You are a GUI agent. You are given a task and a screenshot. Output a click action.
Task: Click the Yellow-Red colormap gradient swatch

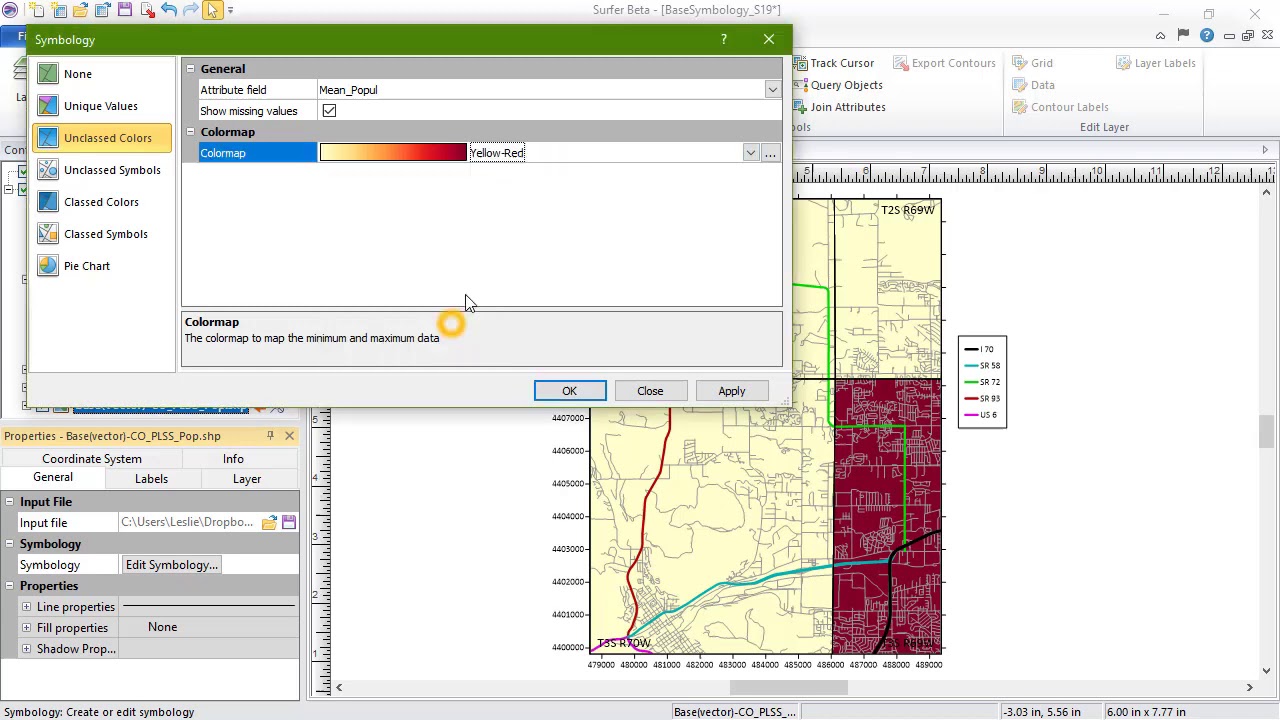pos(393,153)
